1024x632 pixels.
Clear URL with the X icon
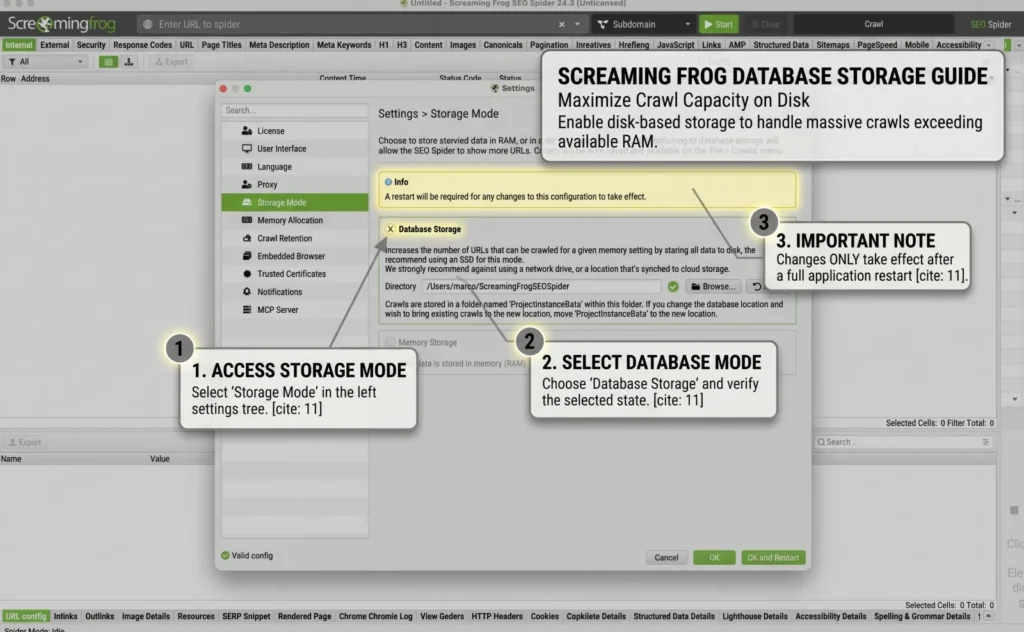click(562, 24)
